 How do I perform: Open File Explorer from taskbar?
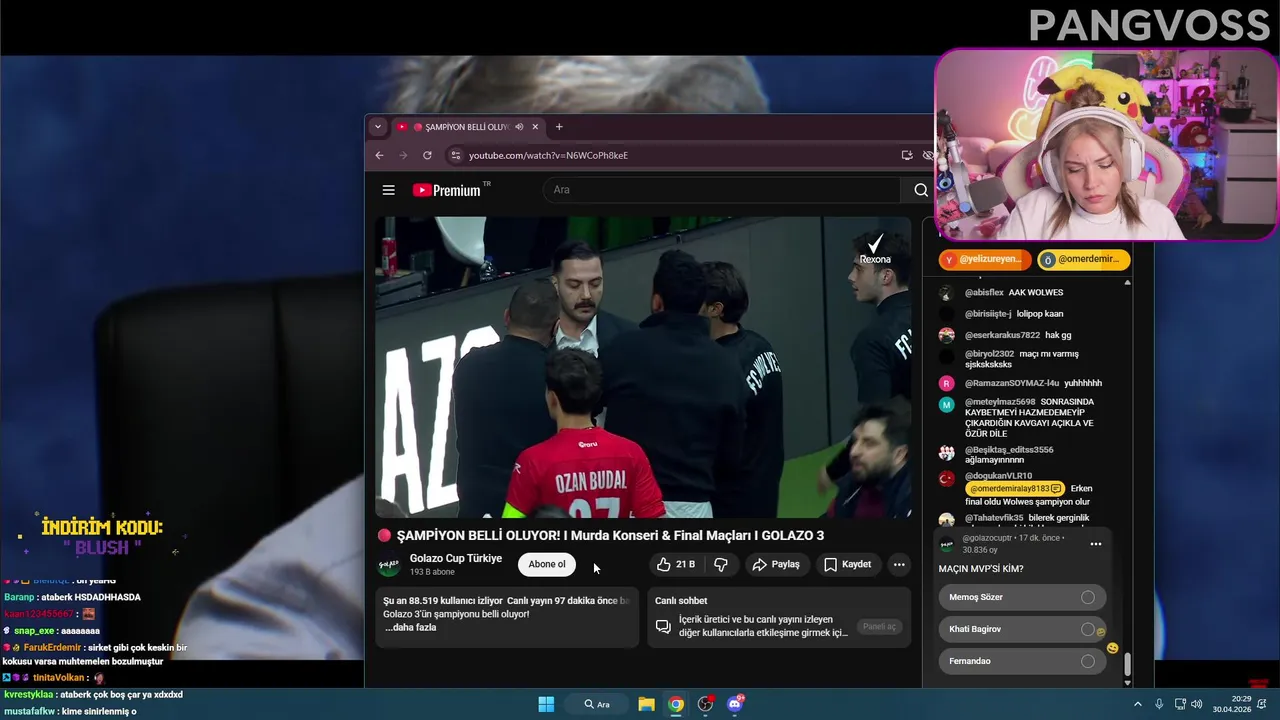point(647,704)
